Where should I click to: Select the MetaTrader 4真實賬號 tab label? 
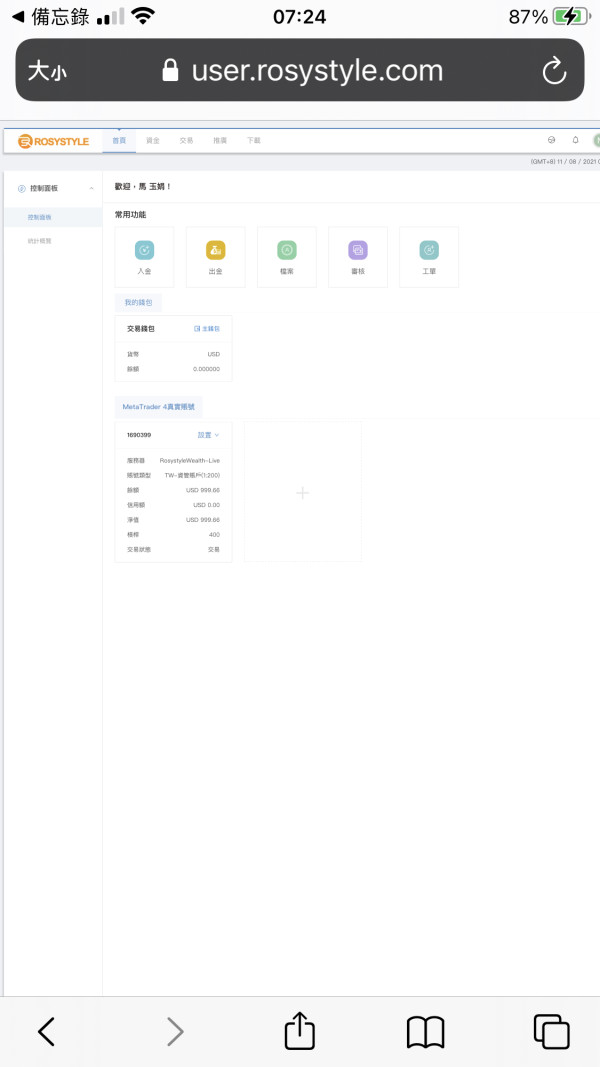[x=159, y=407]
